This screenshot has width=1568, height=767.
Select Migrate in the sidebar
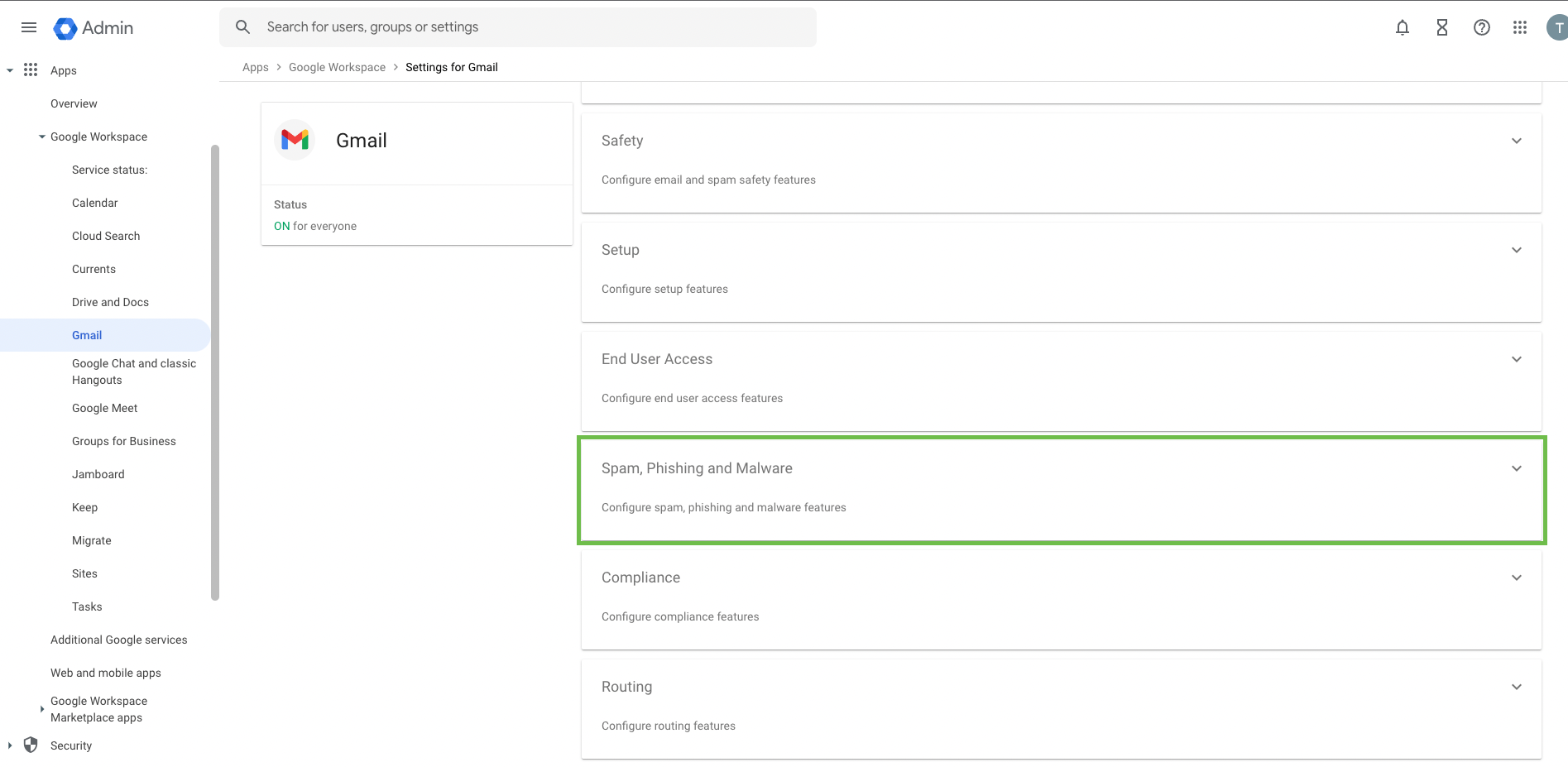coord(91,540)
